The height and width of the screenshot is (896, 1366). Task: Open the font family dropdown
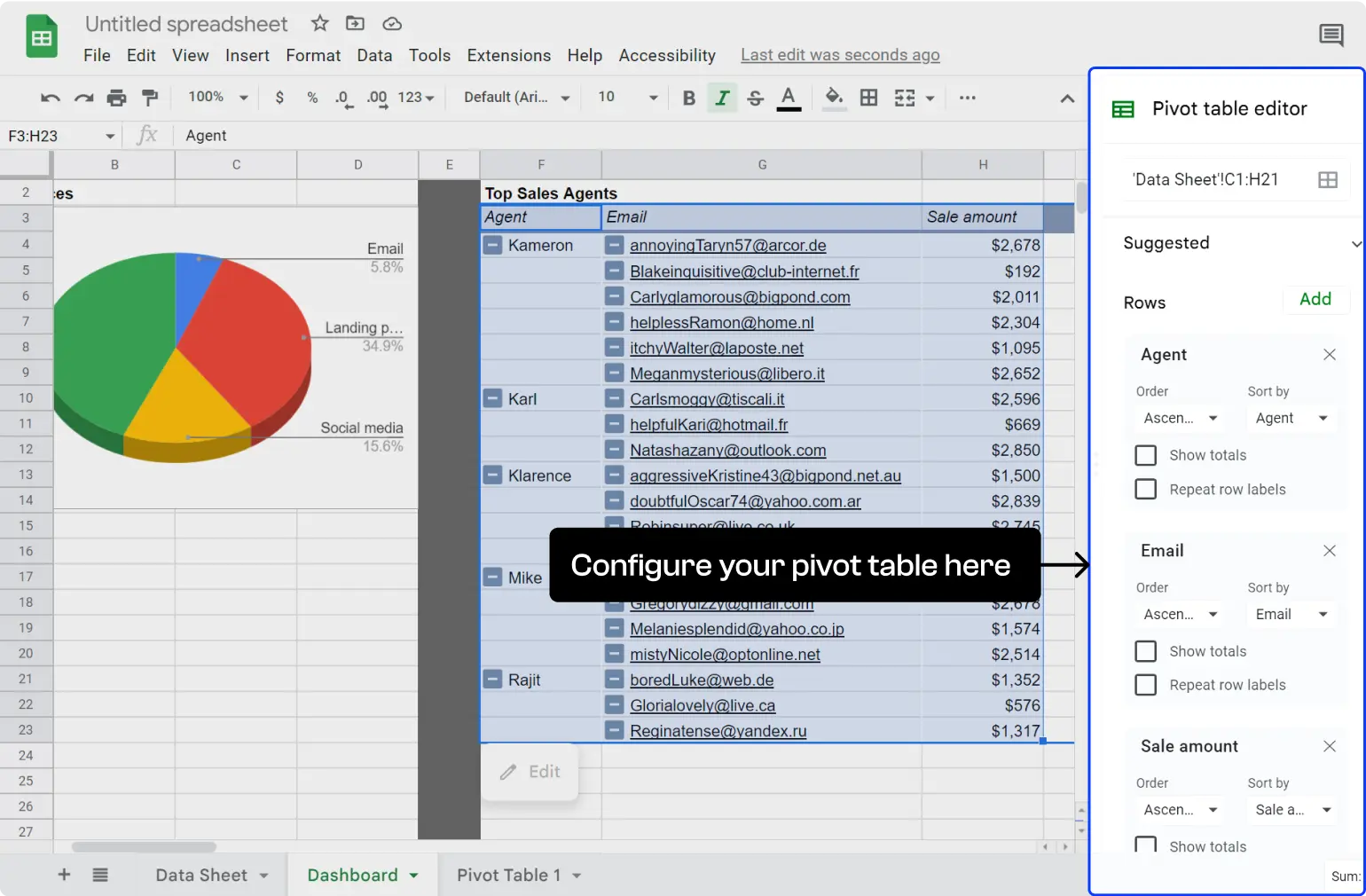pos(516,97)
